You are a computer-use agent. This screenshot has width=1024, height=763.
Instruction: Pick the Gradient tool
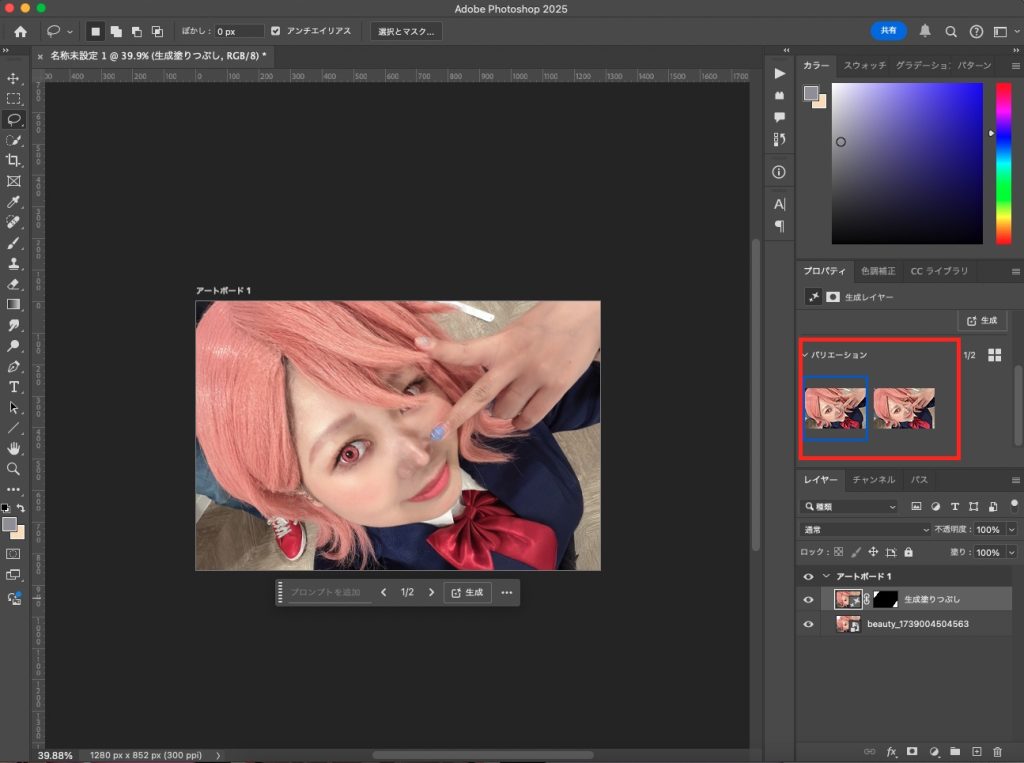coord(13,304)
